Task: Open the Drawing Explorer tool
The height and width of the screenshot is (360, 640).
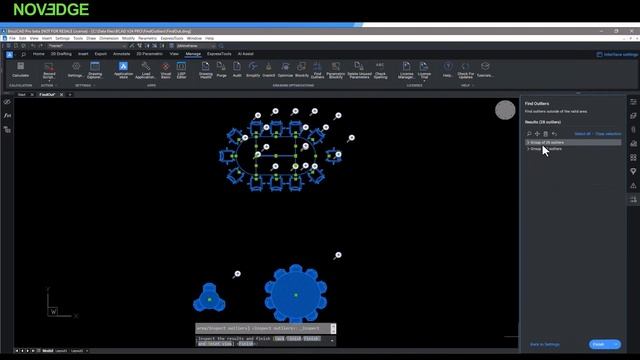Action: pyautogui.click(x=95, y=70)
